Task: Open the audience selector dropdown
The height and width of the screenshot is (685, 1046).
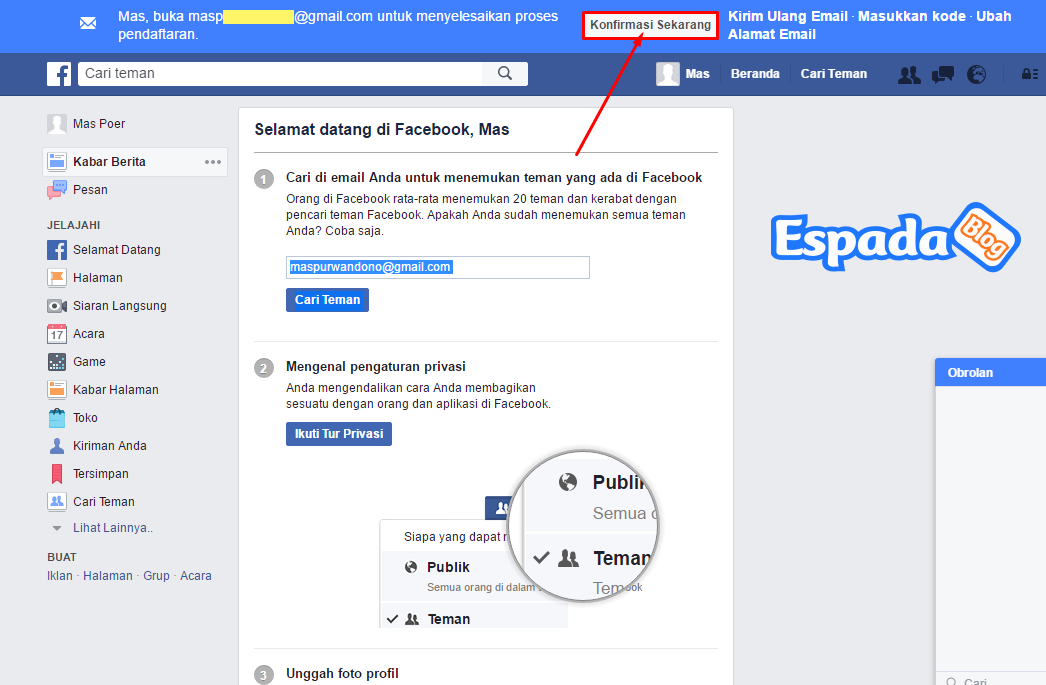Action: coord(502,508)
